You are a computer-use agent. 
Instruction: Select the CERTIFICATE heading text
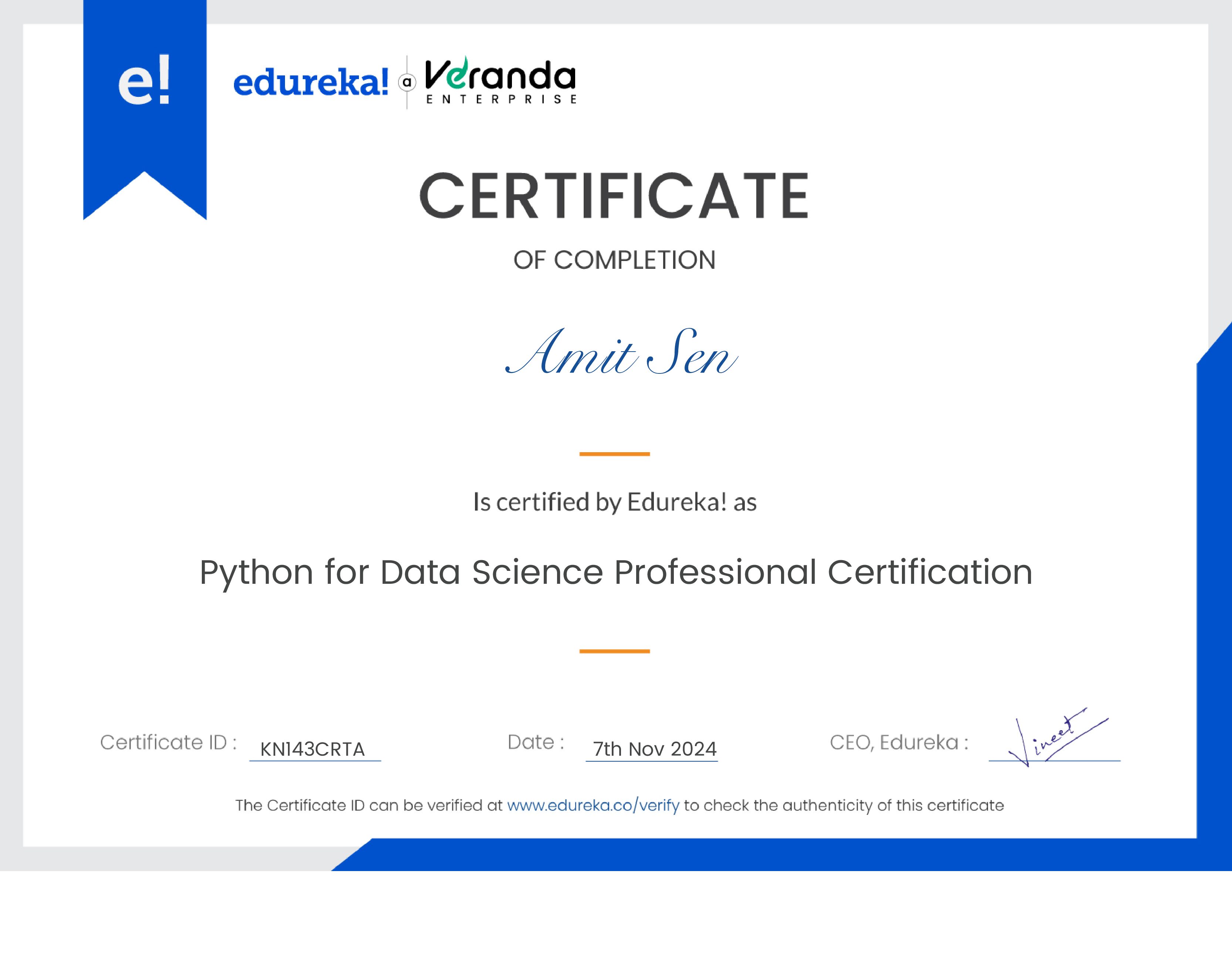click(614, 195)
